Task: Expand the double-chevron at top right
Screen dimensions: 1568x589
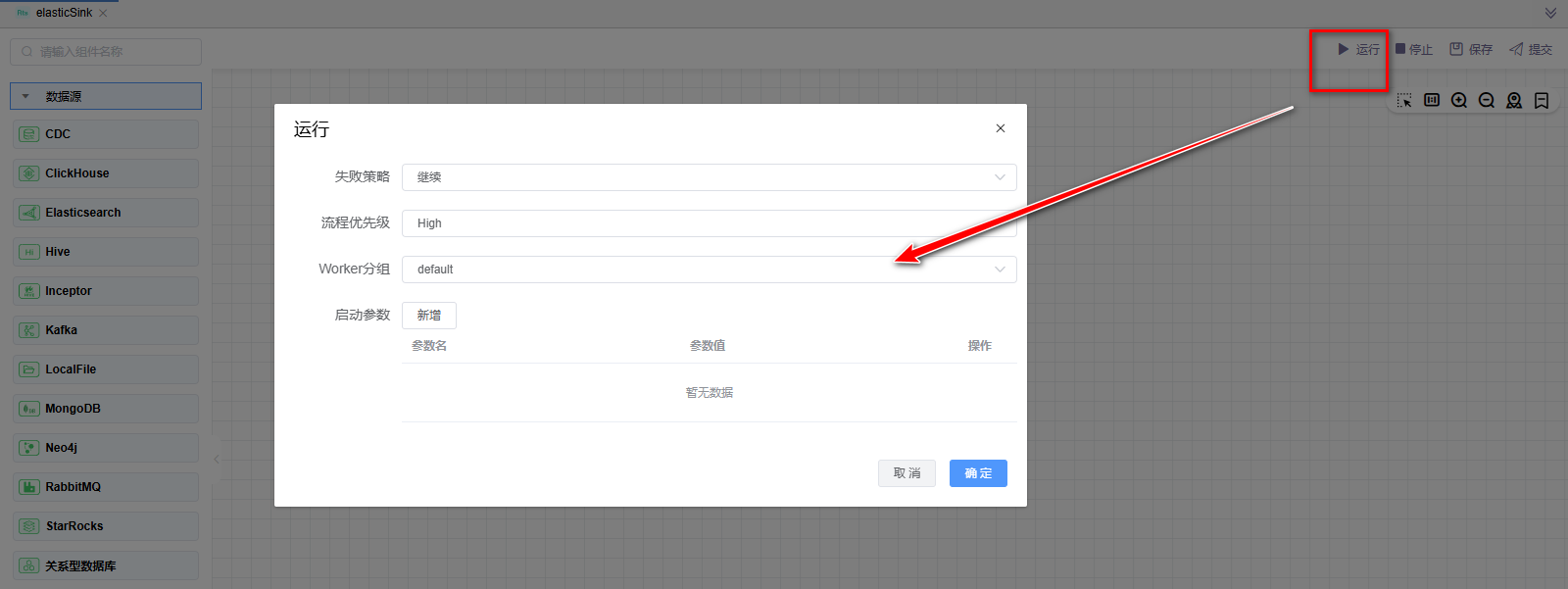Action: (x=1550, y=13)
